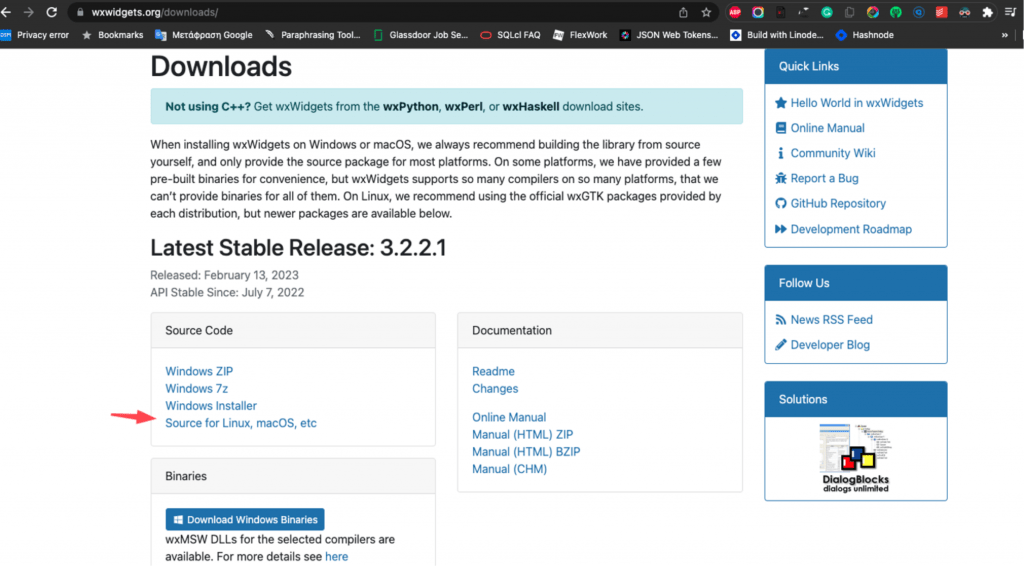This screenshot has width=1024, height=566.
Task: Open the Online Manual under Documentation
Action: pyautogui.click(x=509, y=417)
